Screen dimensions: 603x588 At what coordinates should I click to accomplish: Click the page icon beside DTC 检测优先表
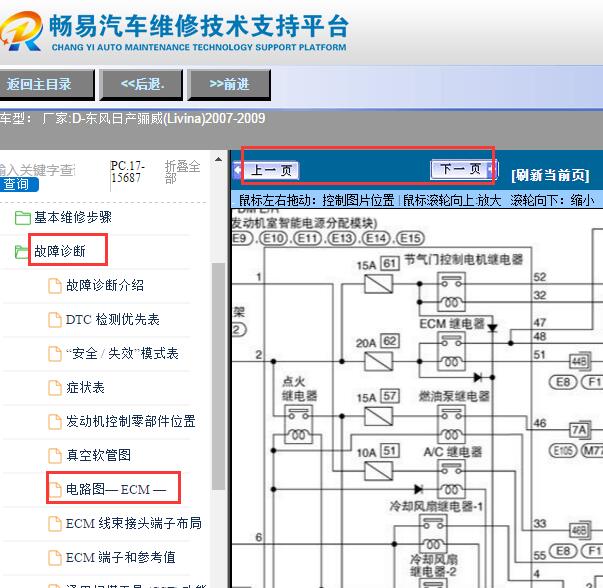55,320
